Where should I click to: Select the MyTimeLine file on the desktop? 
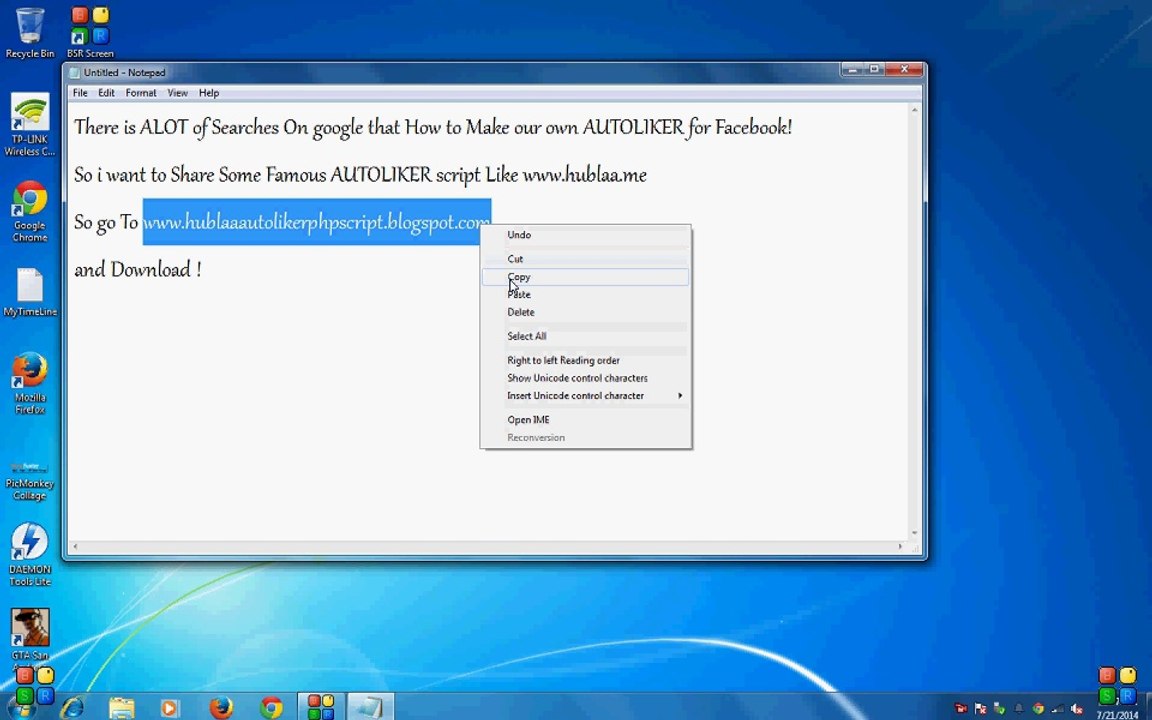[29, 292]
